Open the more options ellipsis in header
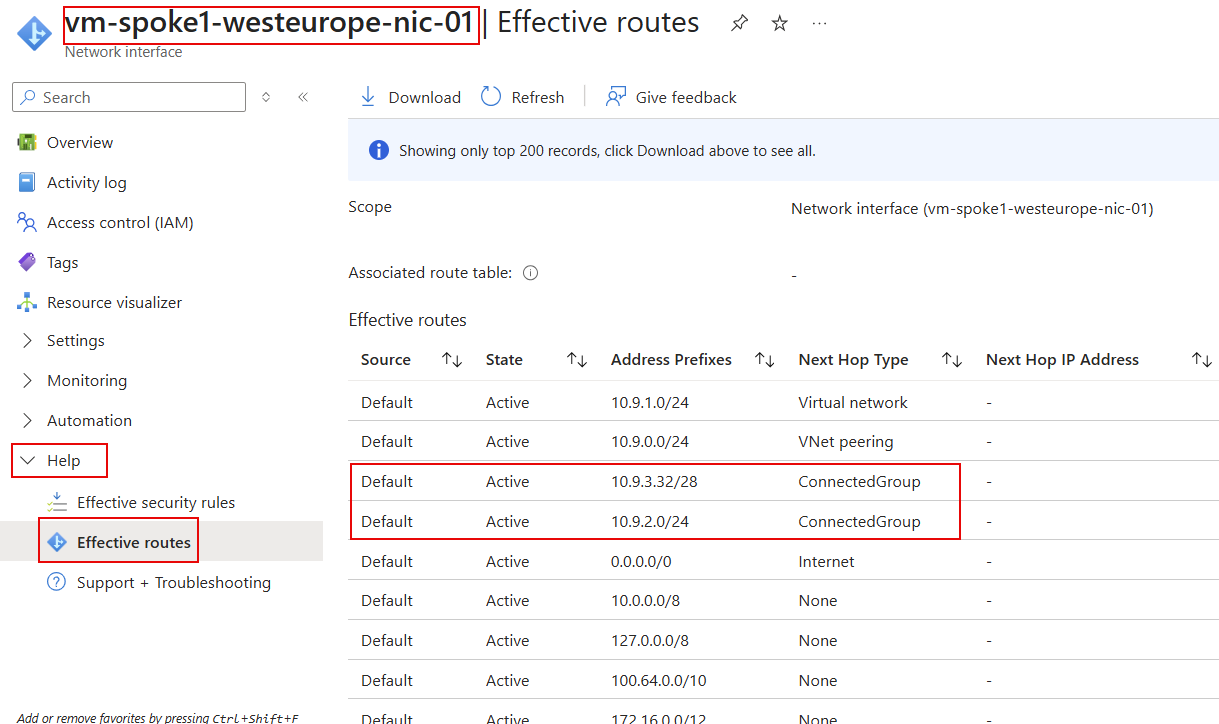The width and height of the screenshot is (1219, 724). point(820,23)
